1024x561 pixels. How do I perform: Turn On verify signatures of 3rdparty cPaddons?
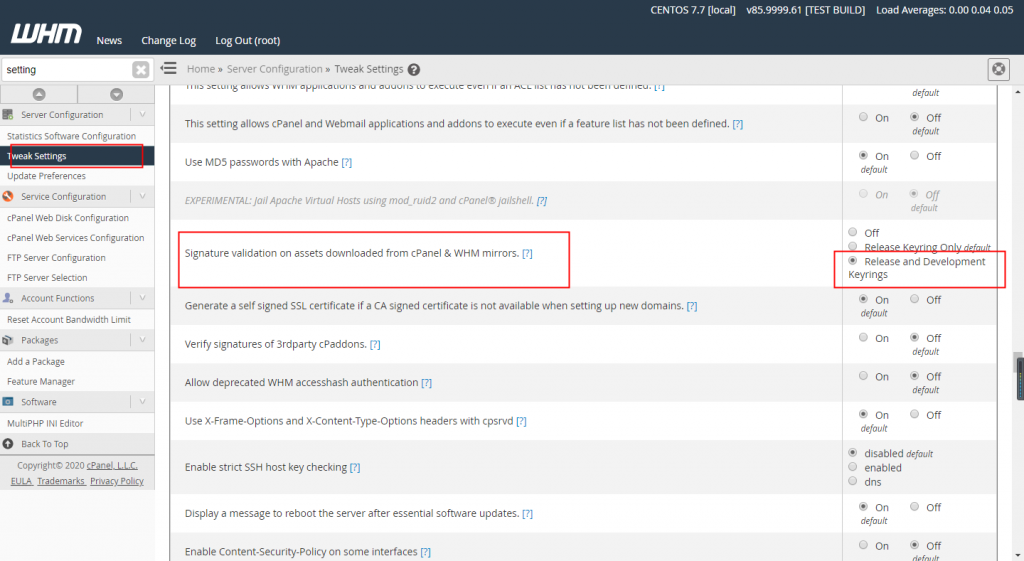(x=863, y=338)
